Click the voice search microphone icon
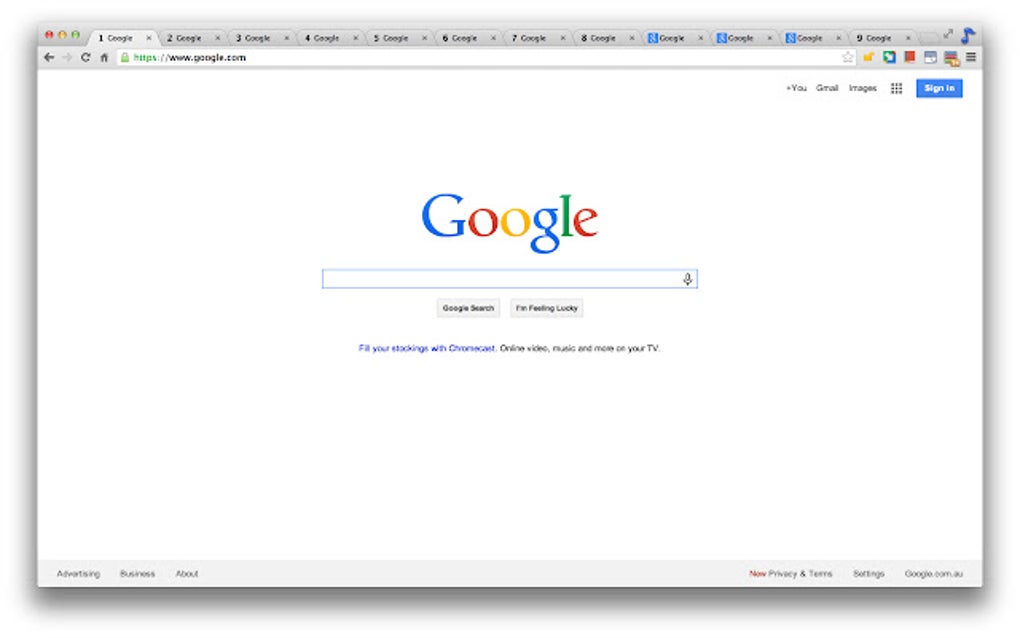 pyautogui.click(x=687, y=278)
